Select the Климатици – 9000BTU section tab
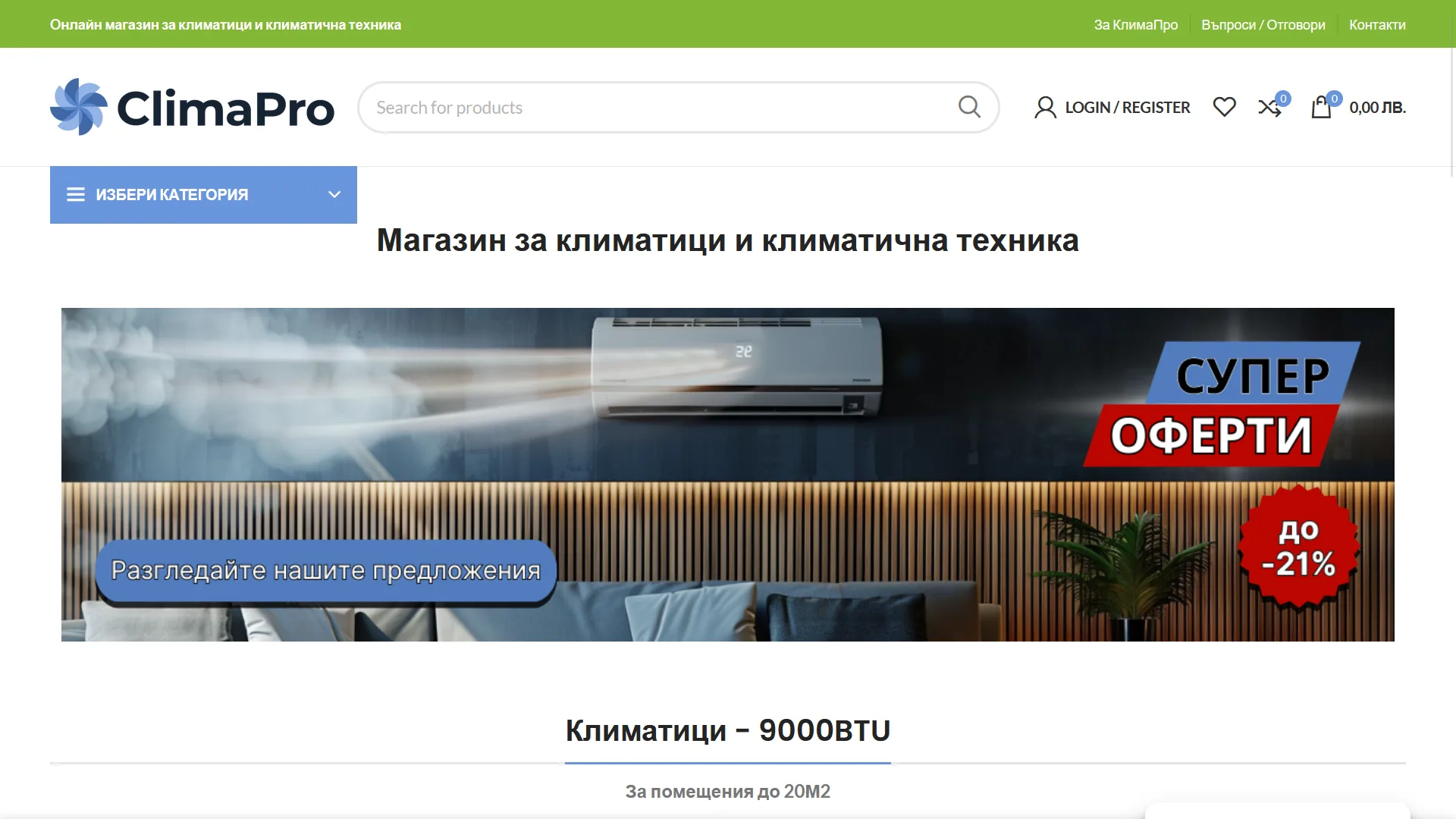Image resolution: width=1456 pixels, height=819 pixels. tap(727, 730)
